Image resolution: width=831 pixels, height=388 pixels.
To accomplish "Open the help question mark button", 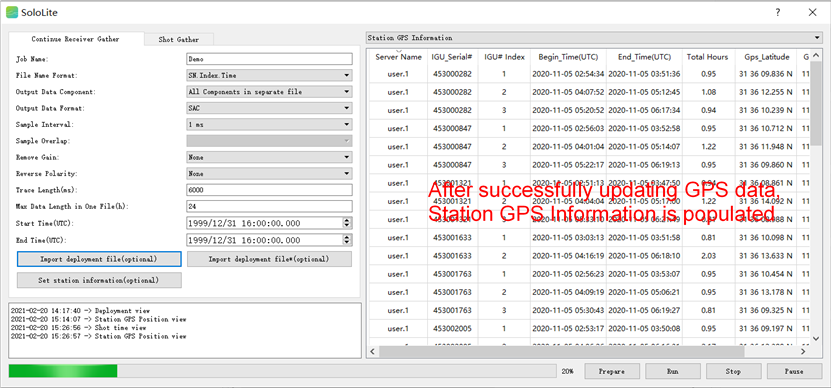I will click(777, 12).
